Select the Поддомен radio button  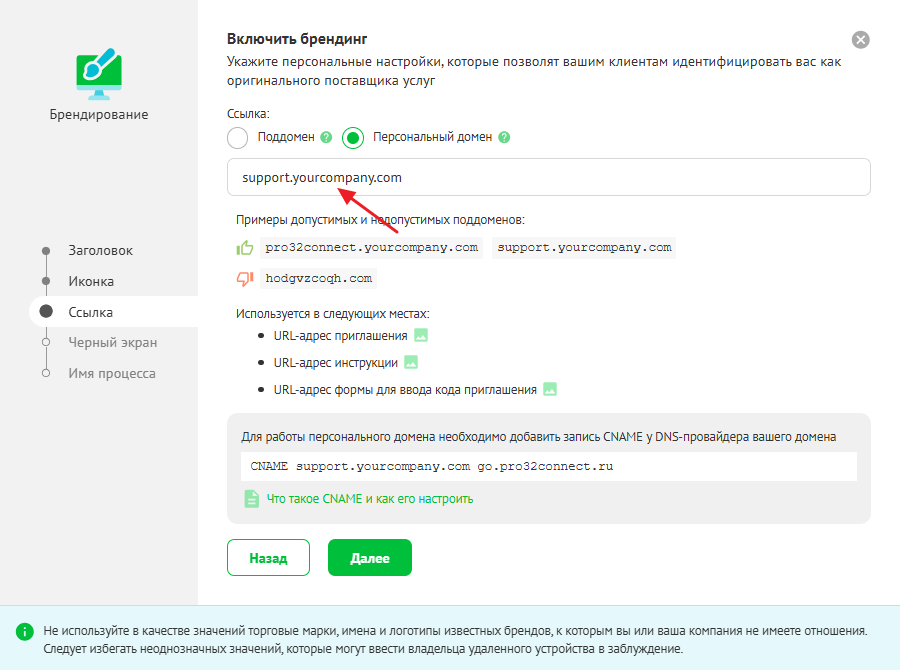(x=238, y=137)
